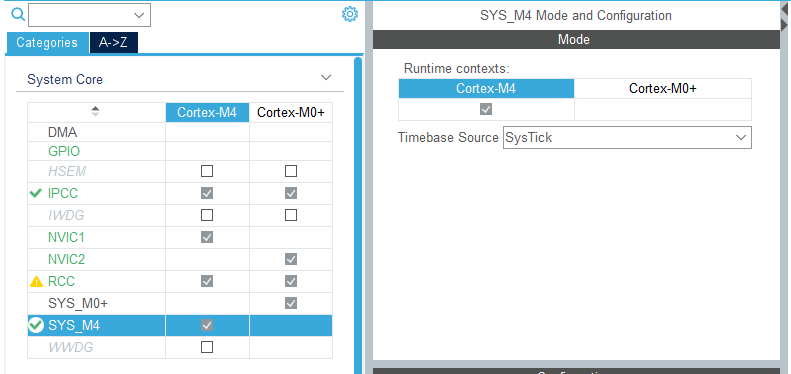The image size is (791, 374).
Task: Click the yellow warning icon beside RCC
Action: (36, 282)
